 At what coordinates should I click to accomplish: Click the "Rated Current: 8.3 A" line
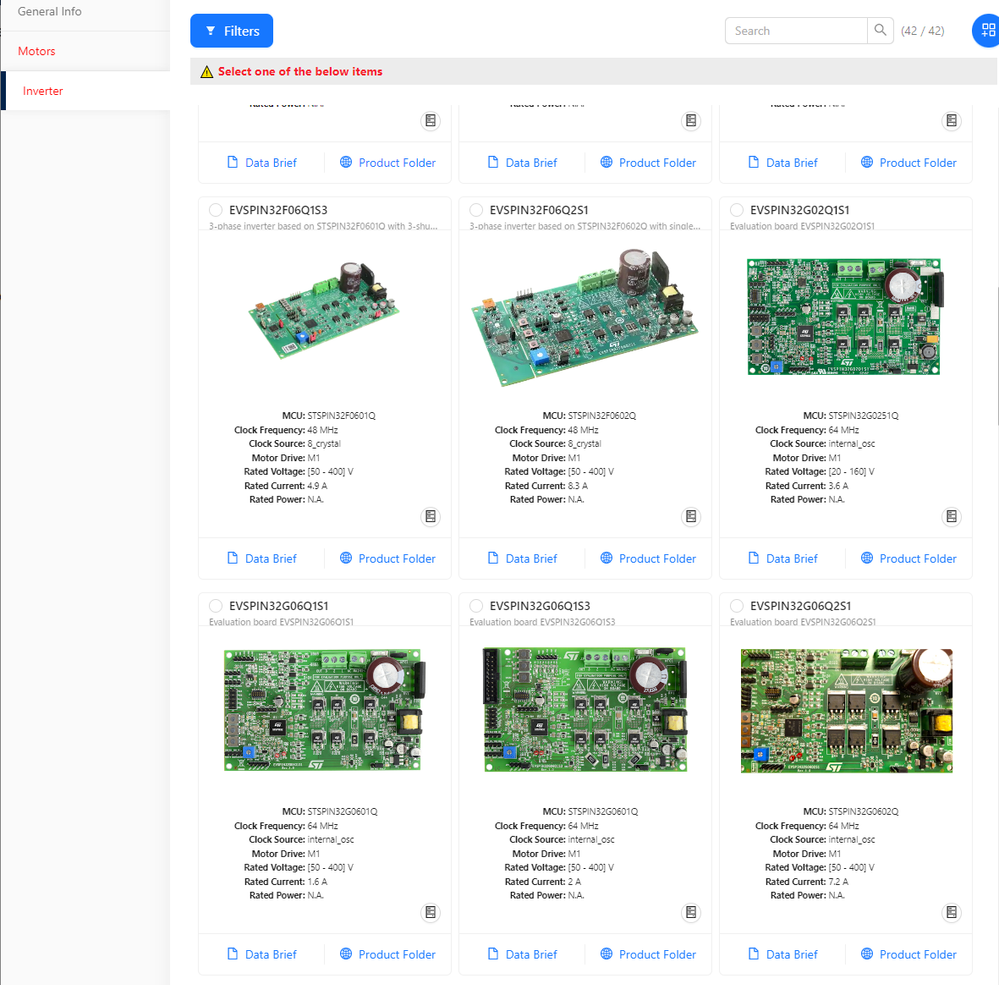(x=547, y=485)
